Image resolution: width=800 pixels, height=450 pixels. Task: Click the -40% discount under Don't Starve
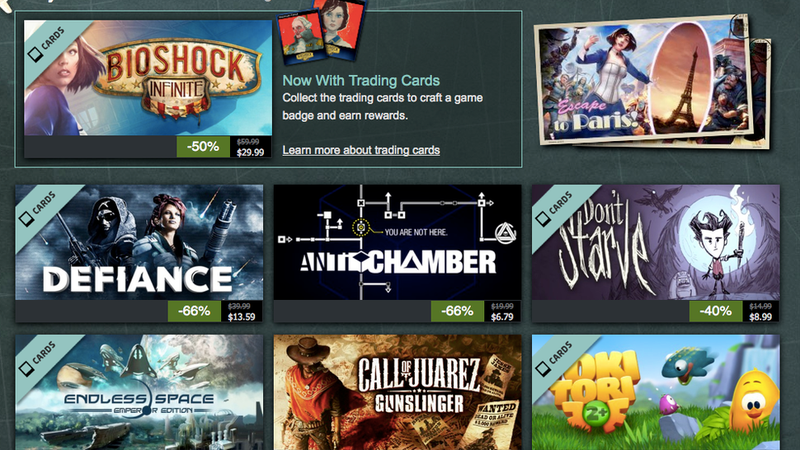[x=715, y=311]
